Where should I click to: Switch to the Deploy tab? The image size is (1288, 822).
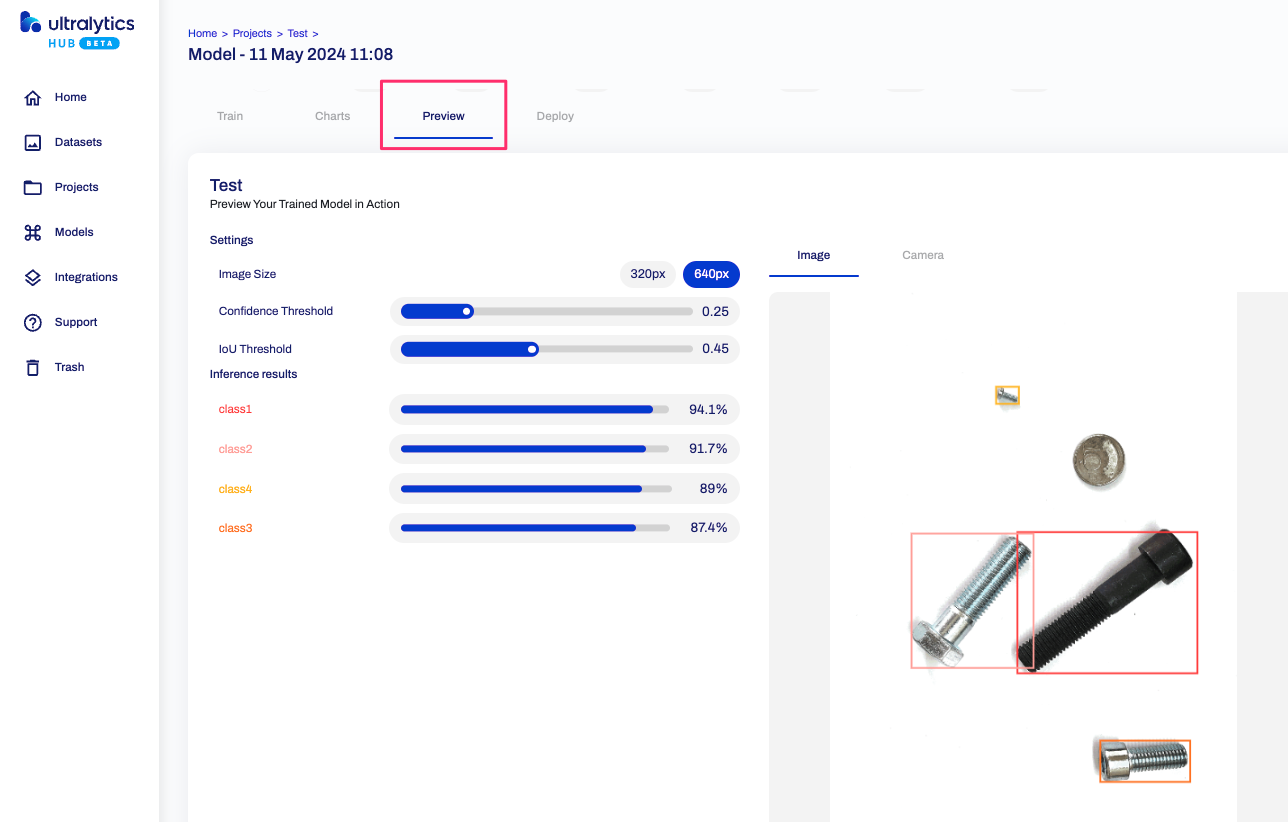click(555, 116)
